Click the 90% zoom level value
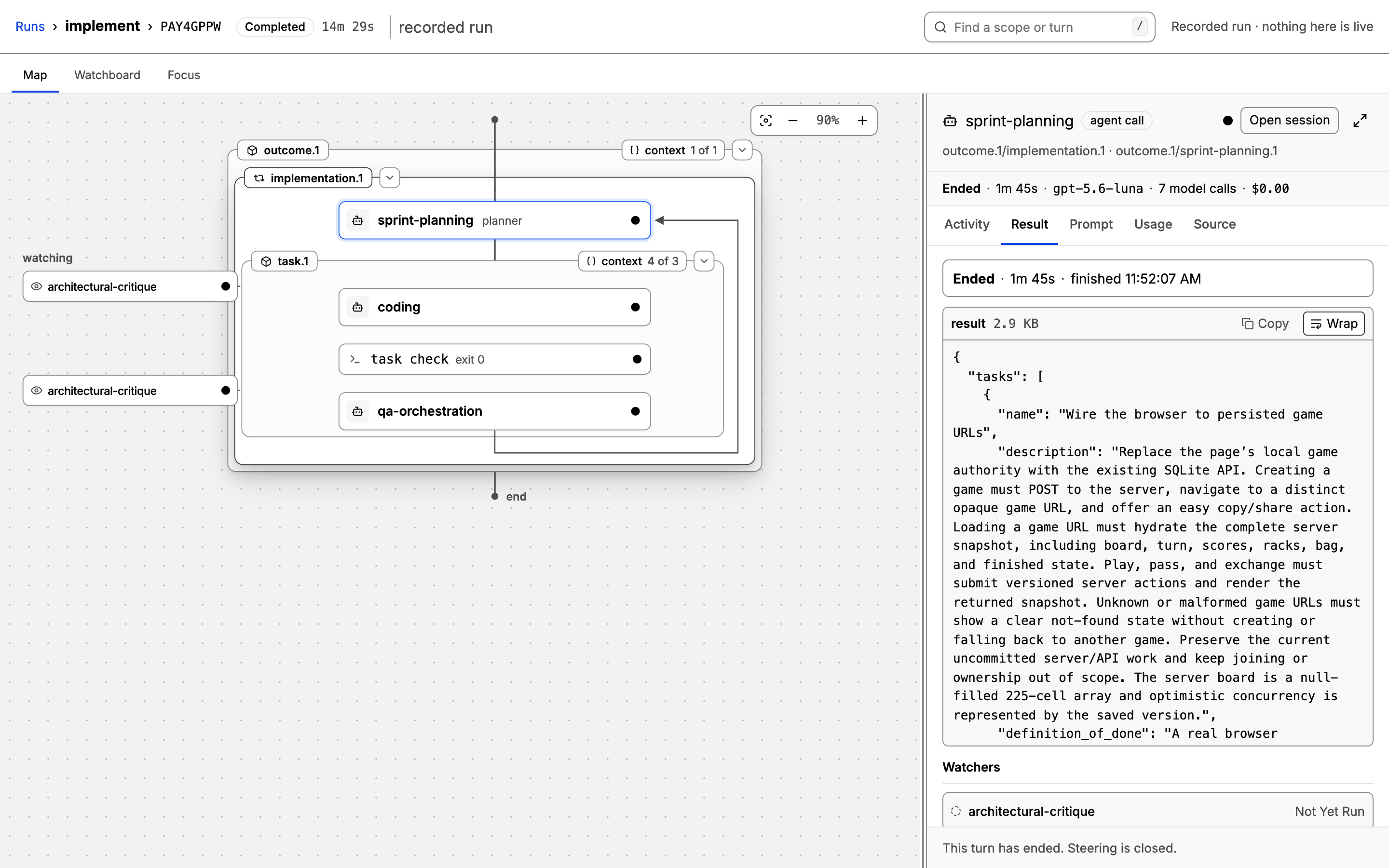This screenshot has width=1389, height=868. pos(828,121)
